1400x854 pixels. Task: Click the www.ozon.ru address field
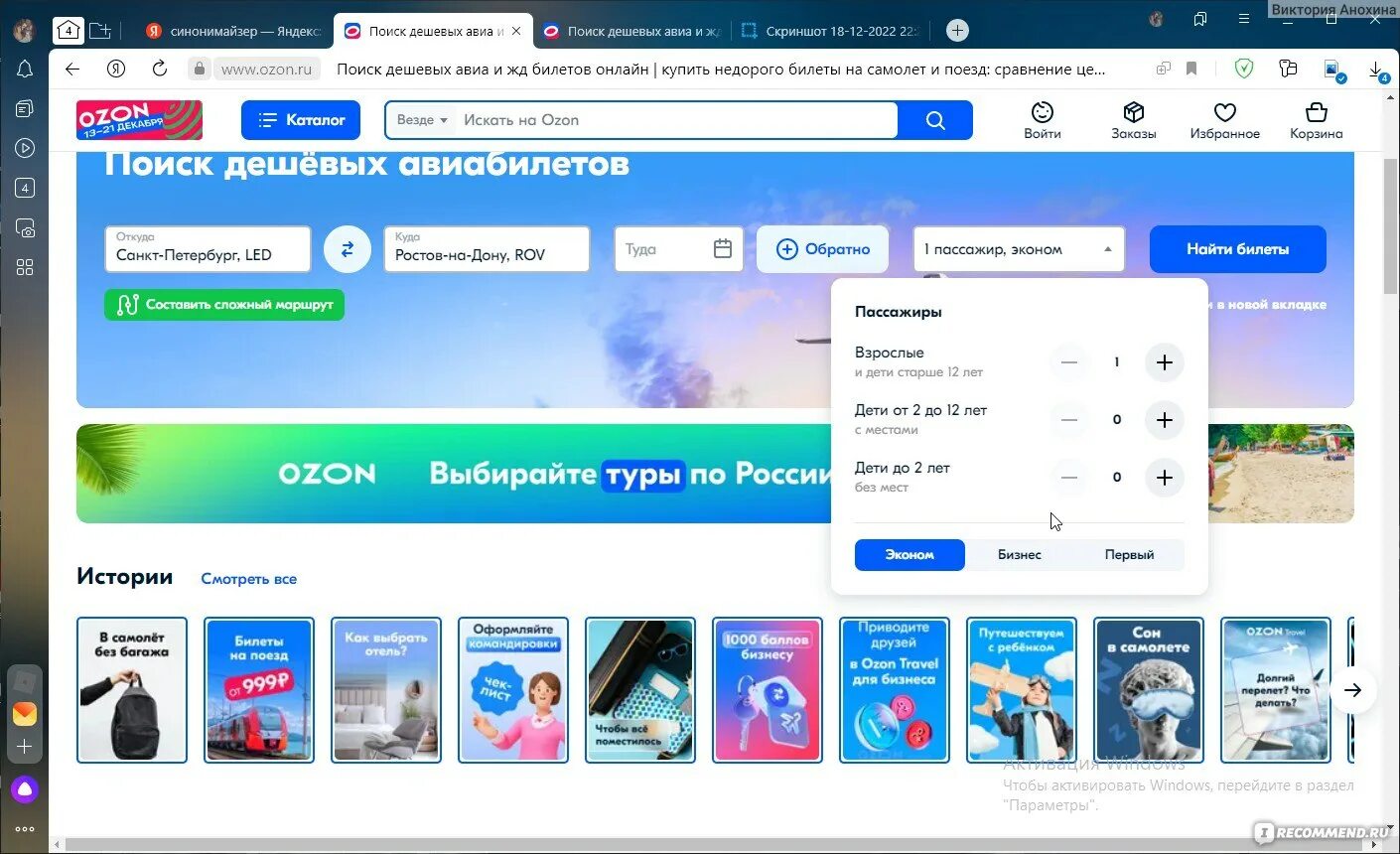[266, 70]
